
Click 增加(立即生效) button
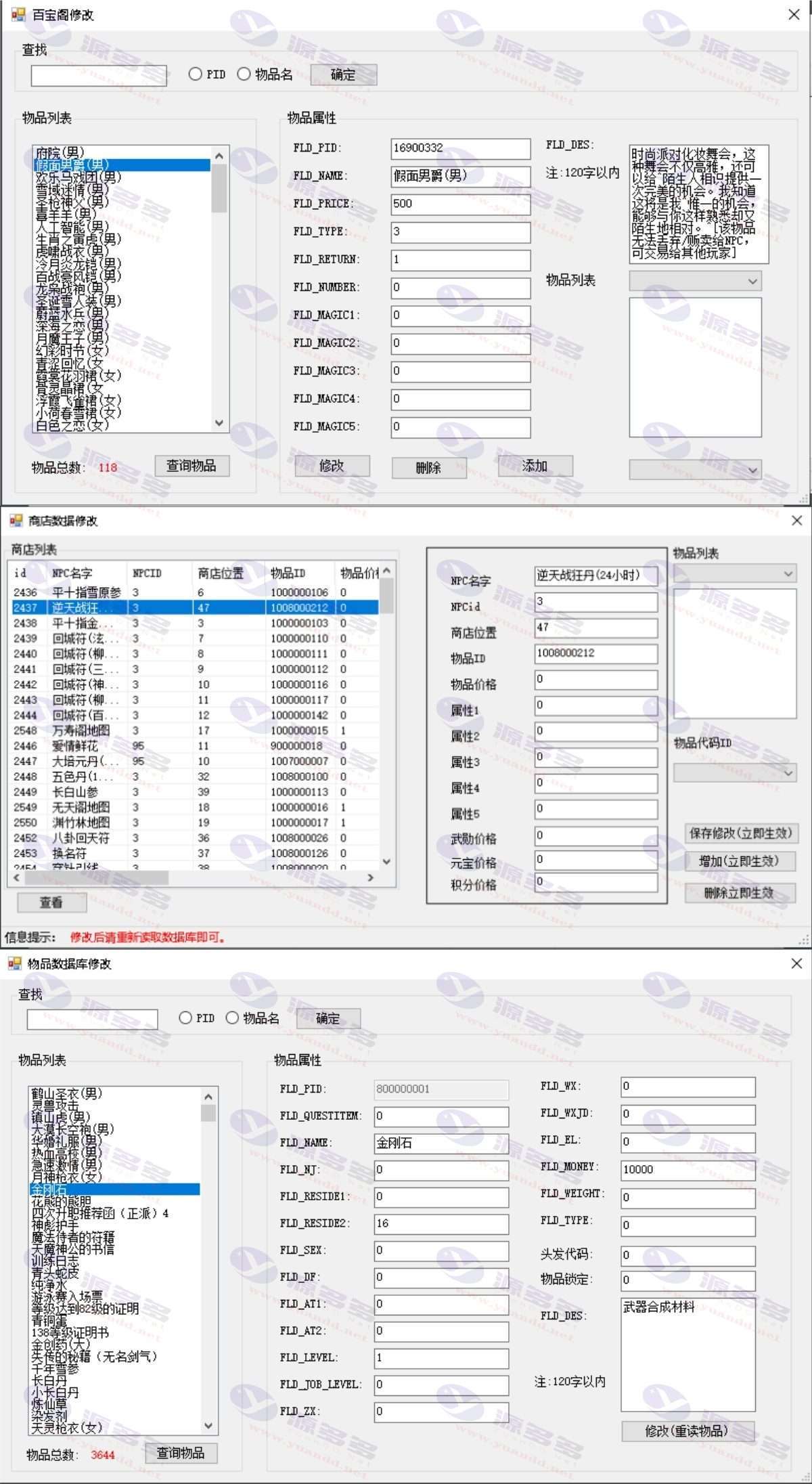point(740,861)
